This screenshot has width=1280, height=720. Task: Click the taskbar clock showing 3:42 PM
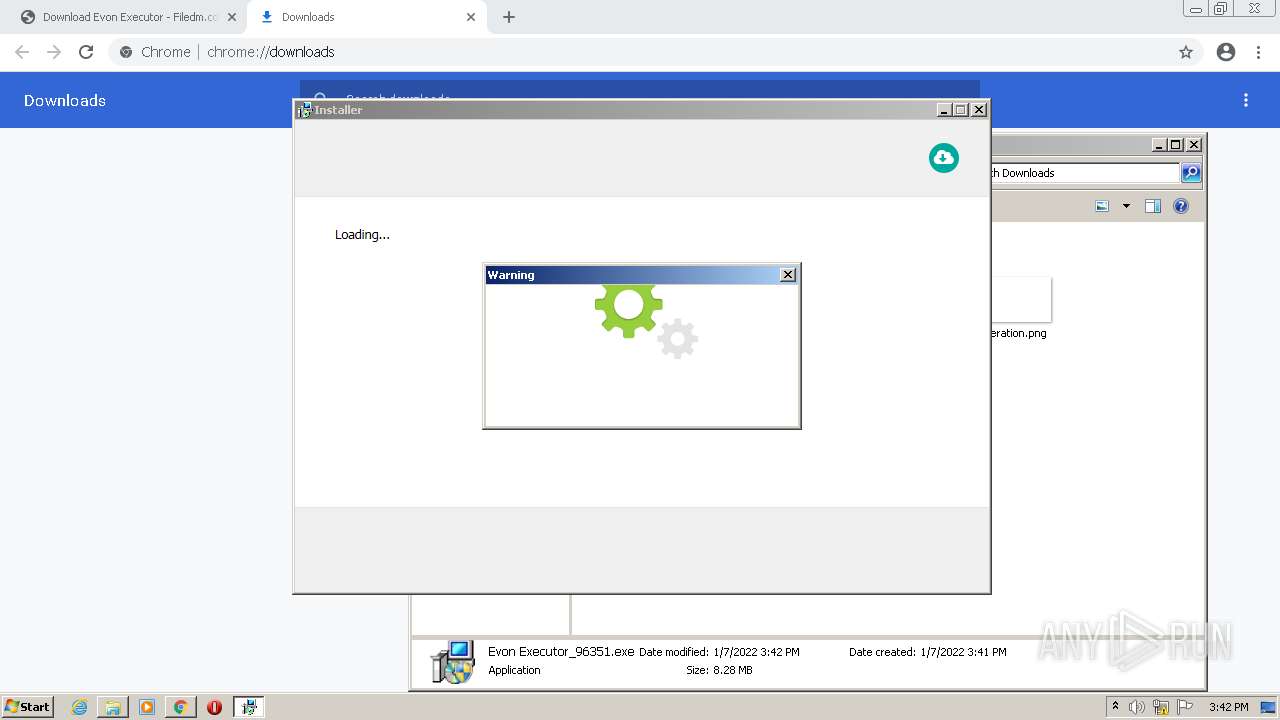tap(1228, 707)
